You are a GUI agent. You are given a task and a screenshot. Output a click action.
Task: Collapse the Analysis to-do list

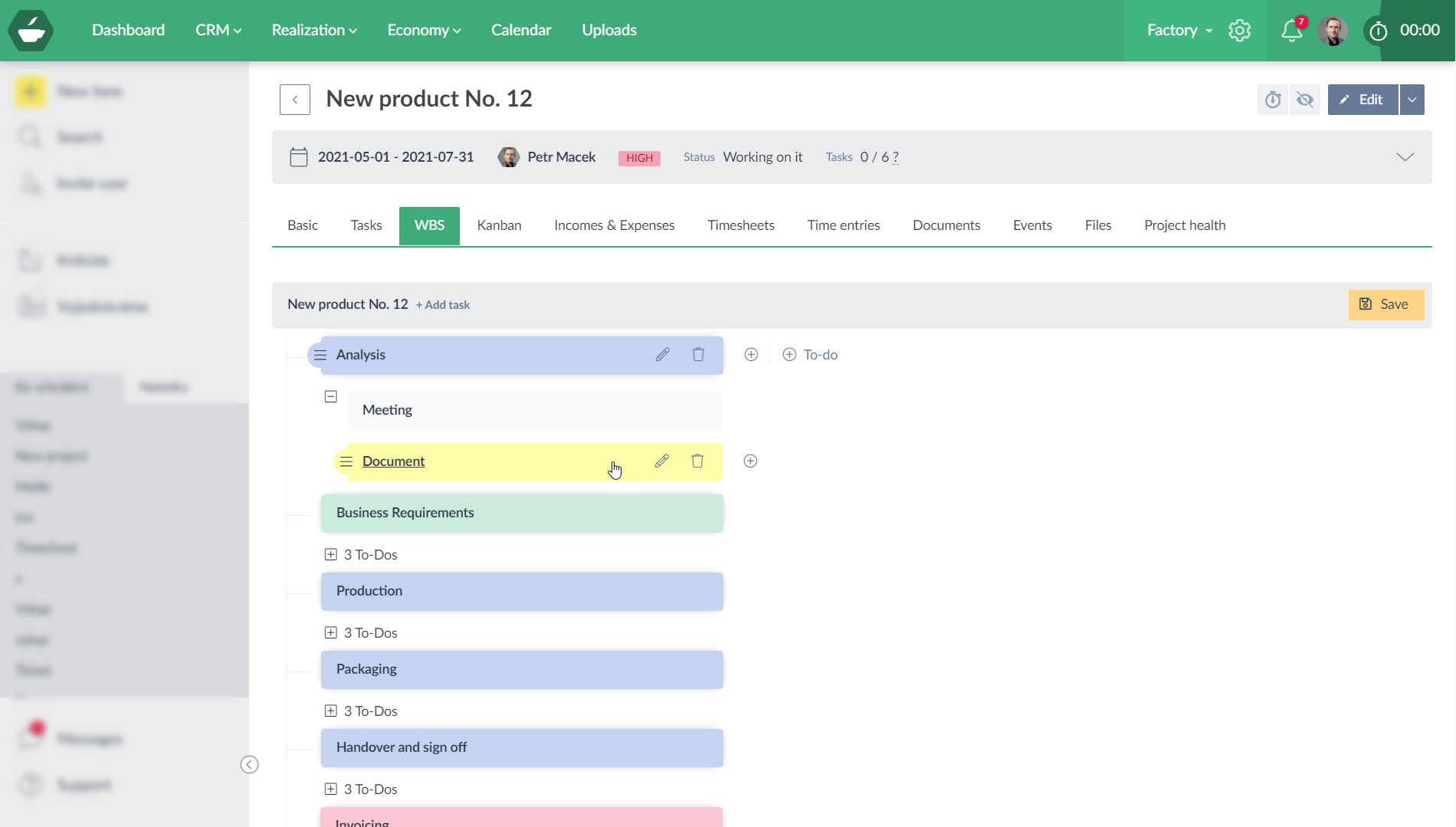(331, 397)
